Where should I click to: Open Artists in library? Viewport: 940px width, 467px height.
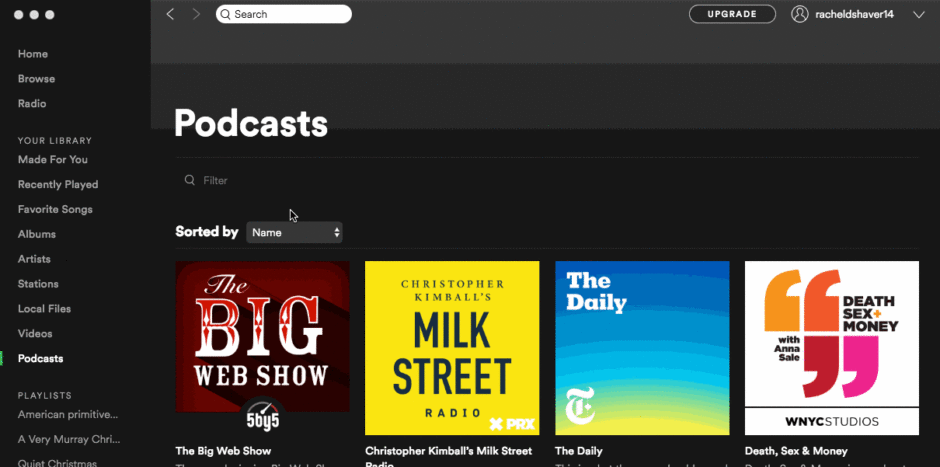pos(34,259)
